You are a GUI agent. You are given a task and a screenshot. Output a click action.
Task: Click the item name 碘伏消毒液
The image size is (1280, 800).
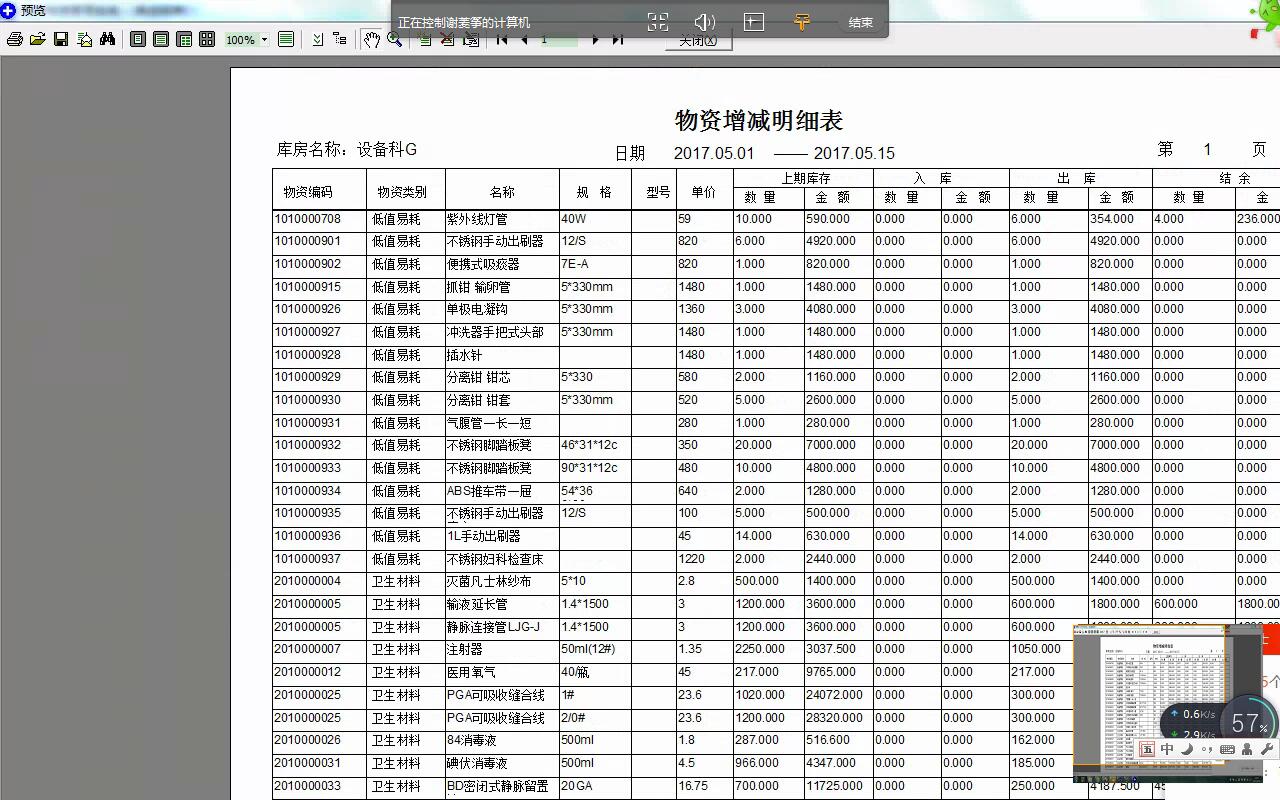477,763
